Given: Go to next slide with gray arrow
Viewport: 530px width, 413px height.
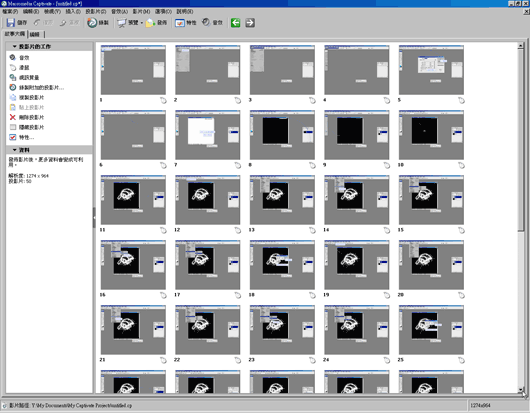Looking at the screenshot, I should (250, 23).
